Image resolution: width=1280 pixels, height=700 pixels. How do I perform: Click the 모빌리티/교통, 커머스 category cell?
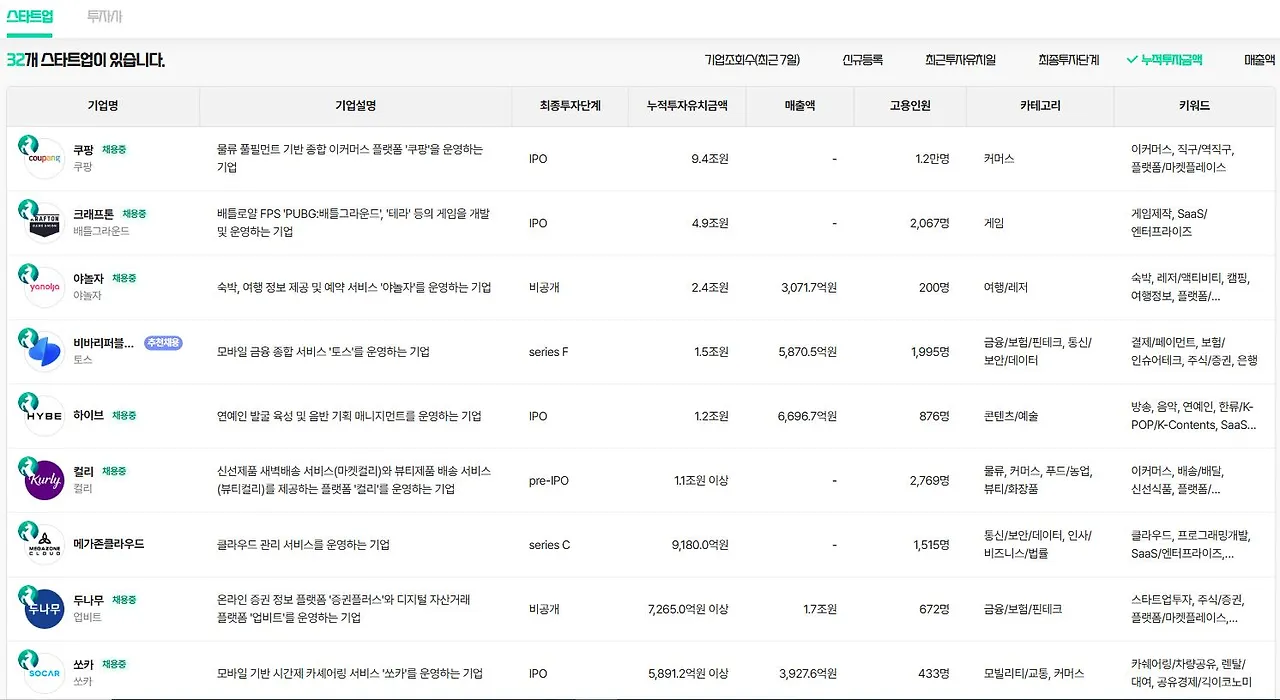[x=1034, y=674]
